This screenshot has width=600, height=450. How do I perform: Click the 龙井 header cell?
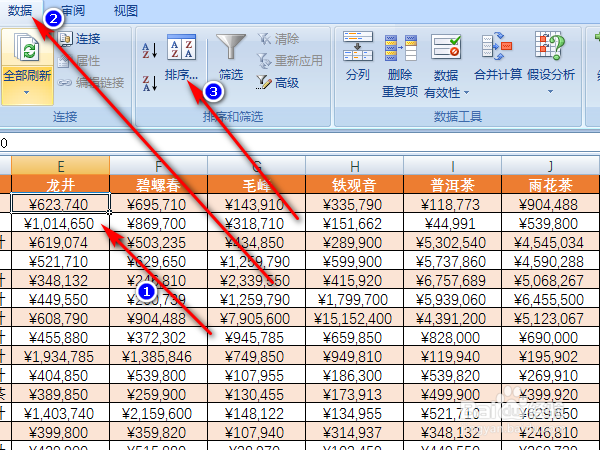(60, 185)
